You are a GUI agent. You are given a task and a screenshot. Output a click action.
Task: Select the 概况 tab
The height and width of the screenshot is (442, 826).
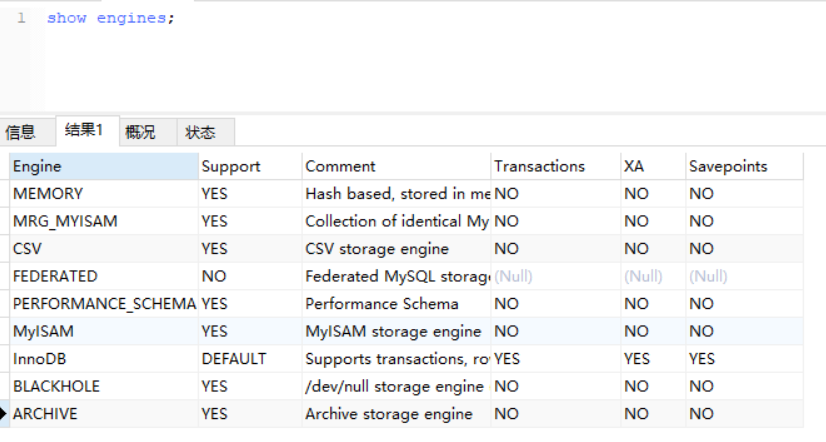[x=140, y=132]
